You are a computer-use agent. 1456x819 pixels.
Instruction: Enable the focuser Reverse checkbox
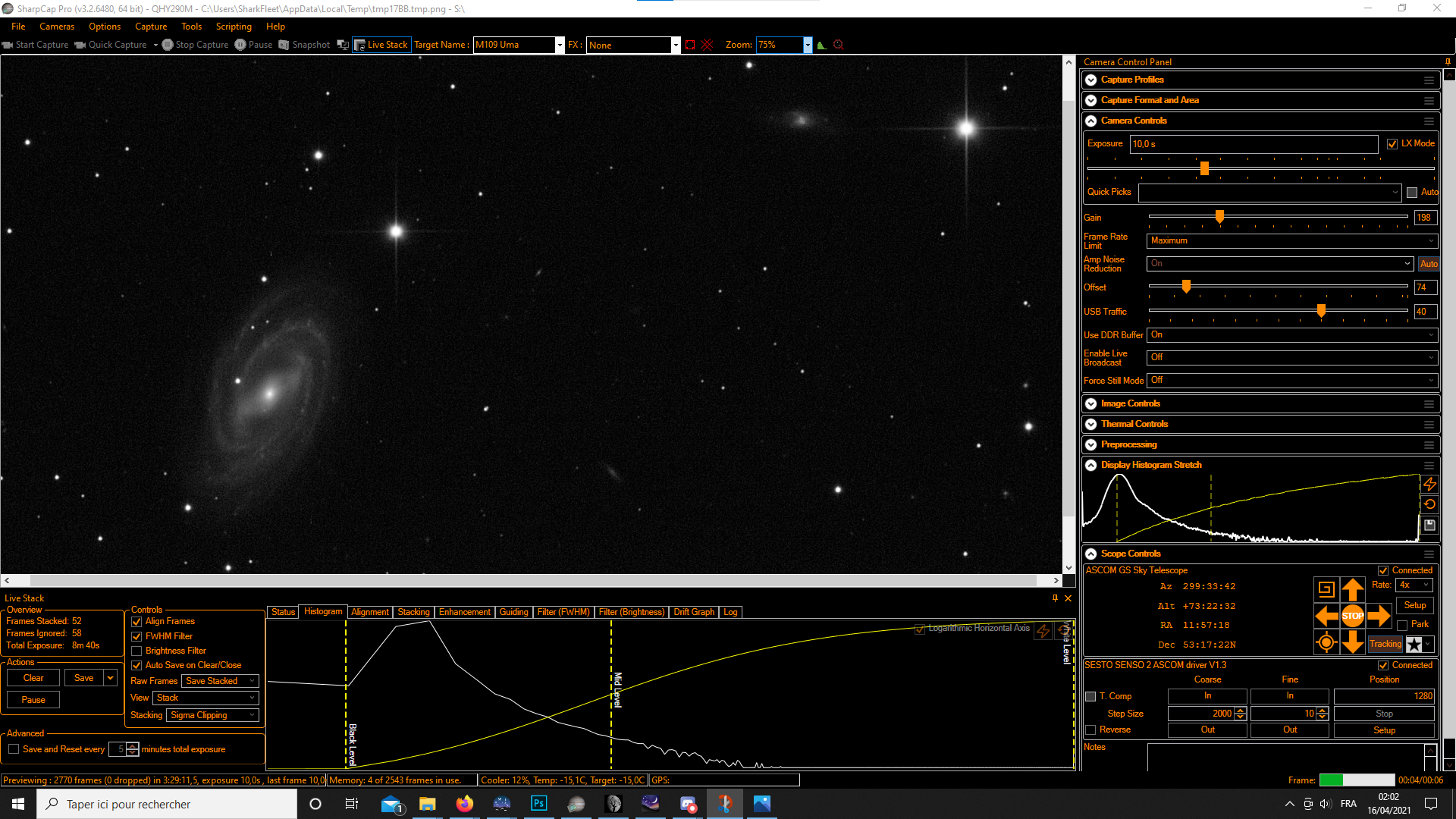pyautogui.click(x=1090, y=730)
